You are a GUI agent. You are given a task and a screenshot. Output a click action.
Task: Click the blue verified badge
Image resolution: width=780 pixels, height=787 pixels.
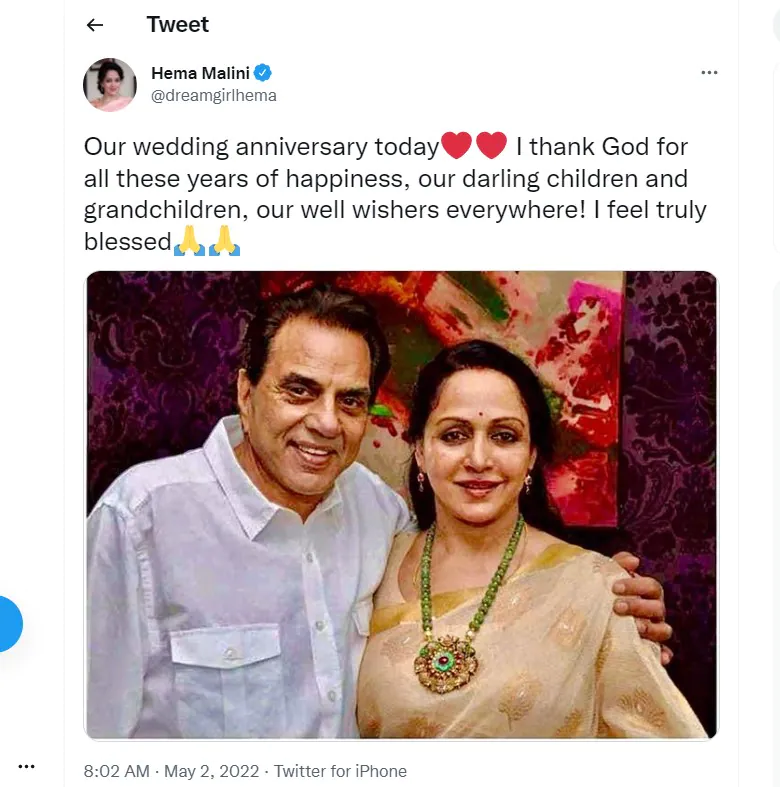(x=264, y=73)
